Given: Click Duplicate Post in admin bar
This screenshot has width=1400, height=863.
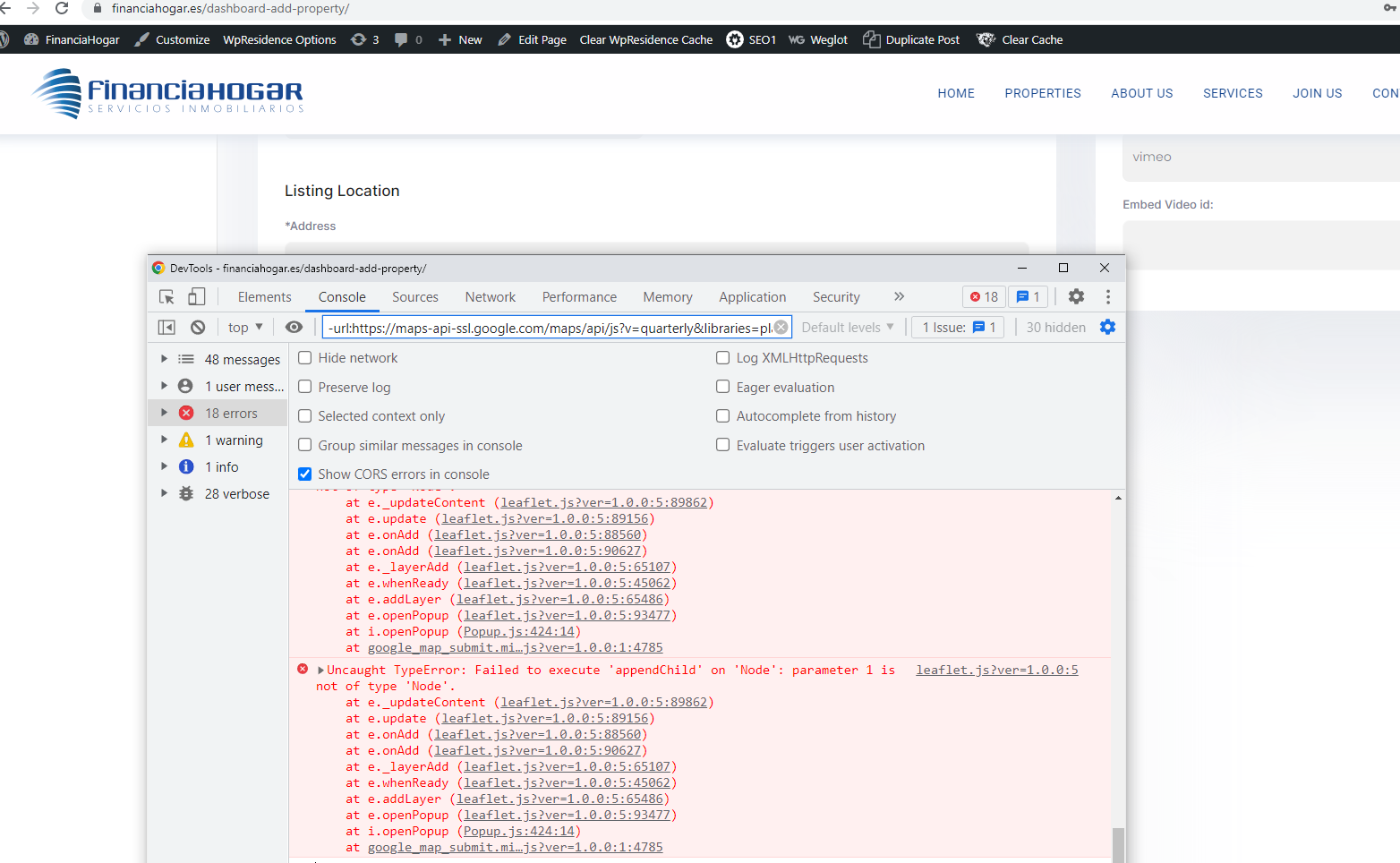Looking at the screenshot, I should tap(911, 39).
